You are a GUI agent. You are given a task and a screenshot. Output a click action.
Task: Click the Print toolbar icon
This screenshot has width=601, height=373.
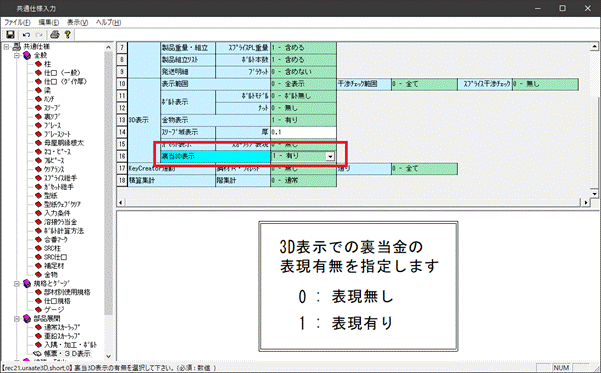(x=55, y=35)
